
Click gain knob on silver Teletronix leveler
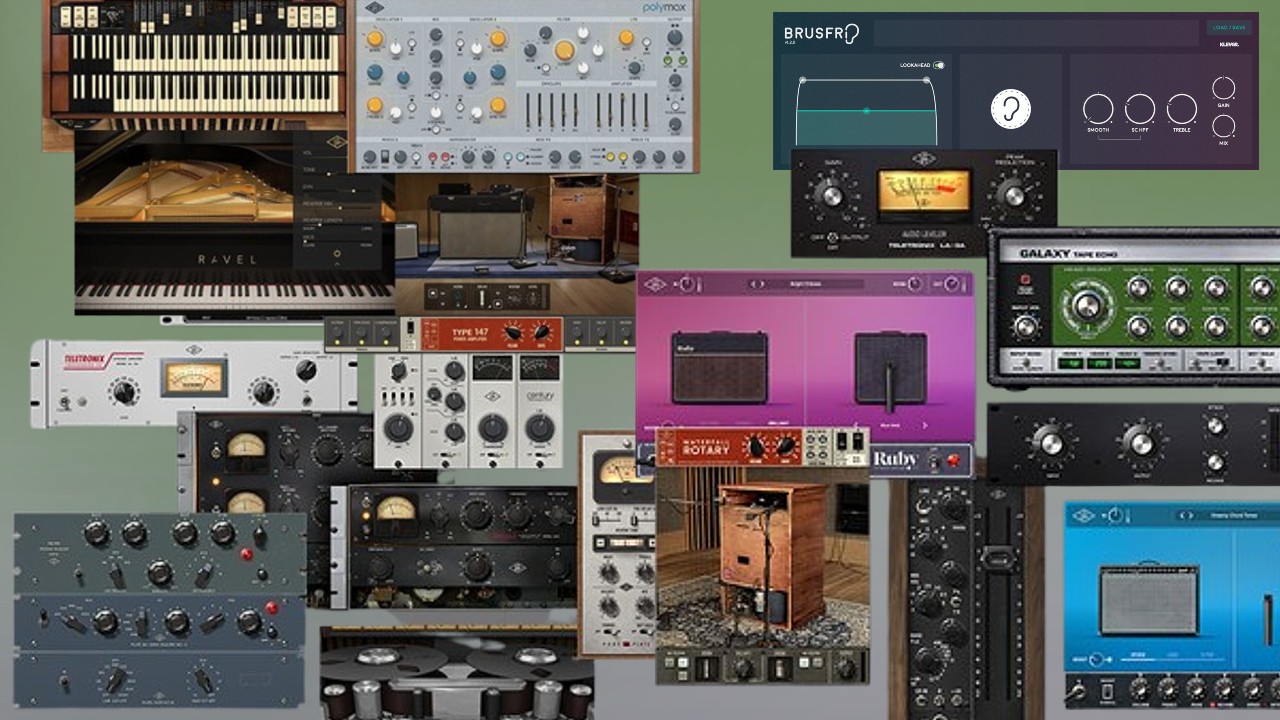click(x=125, y=391)
